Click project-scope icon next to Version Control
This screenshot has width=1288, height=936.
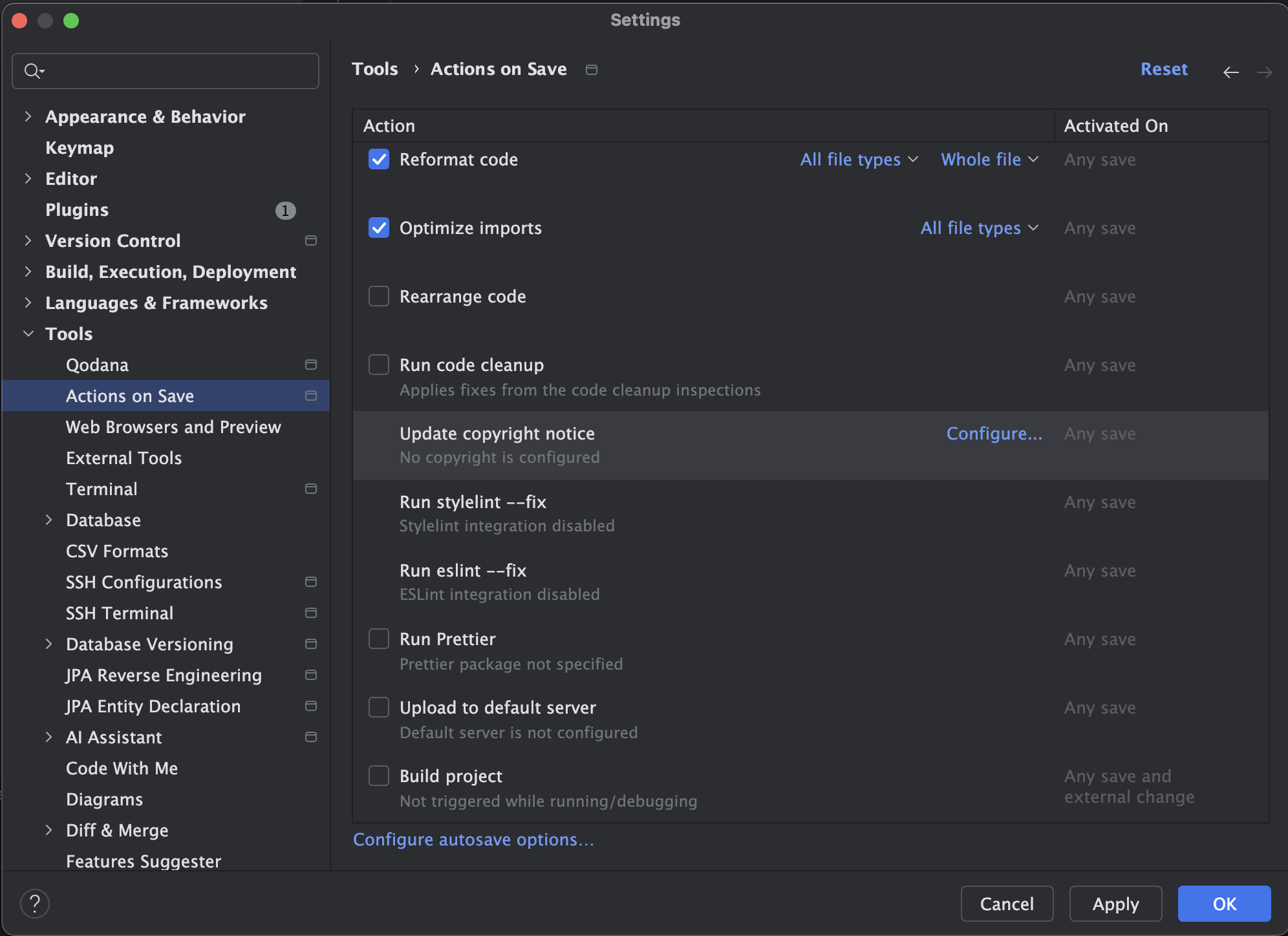point(311,241)
